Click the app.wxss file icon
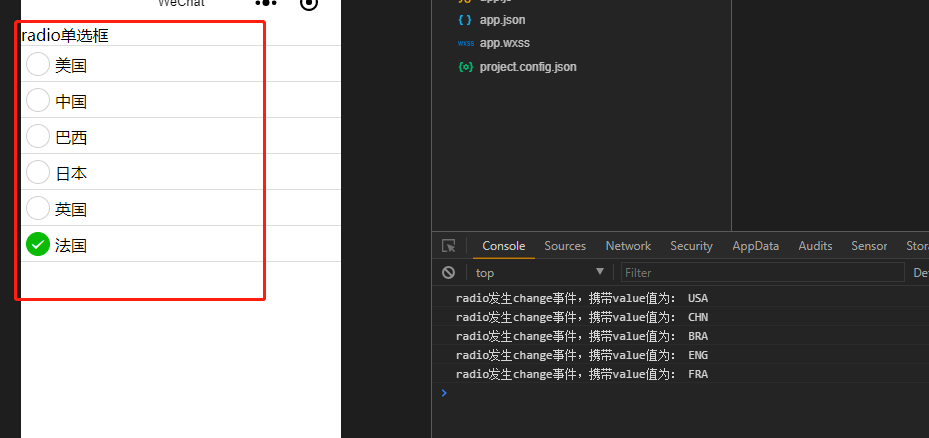 pyautogui.click(x=465, y=43)
